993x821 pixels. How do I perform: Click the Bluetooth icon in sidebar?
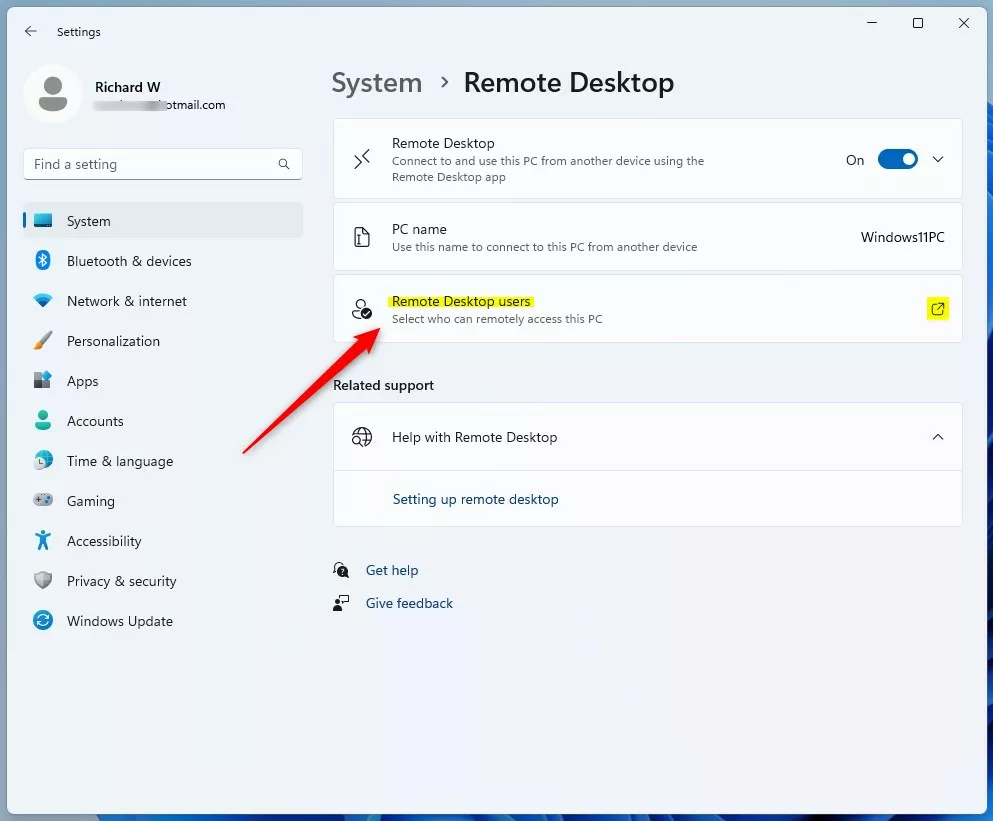point(42,260)
